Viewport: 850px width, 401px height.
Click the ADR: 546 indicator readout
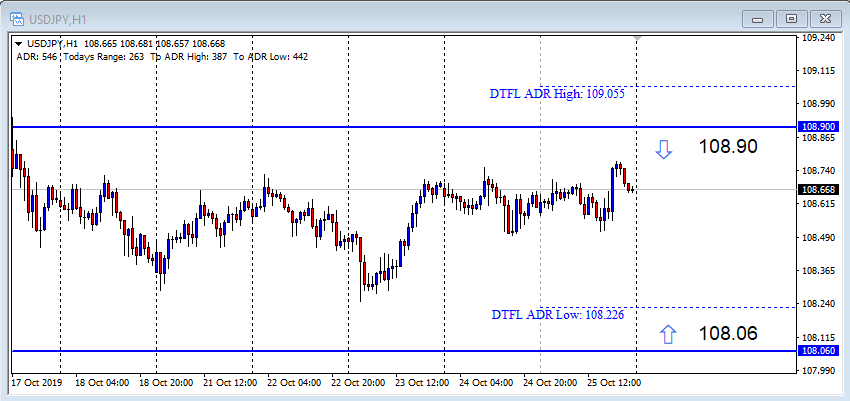(x=36, y=56)
